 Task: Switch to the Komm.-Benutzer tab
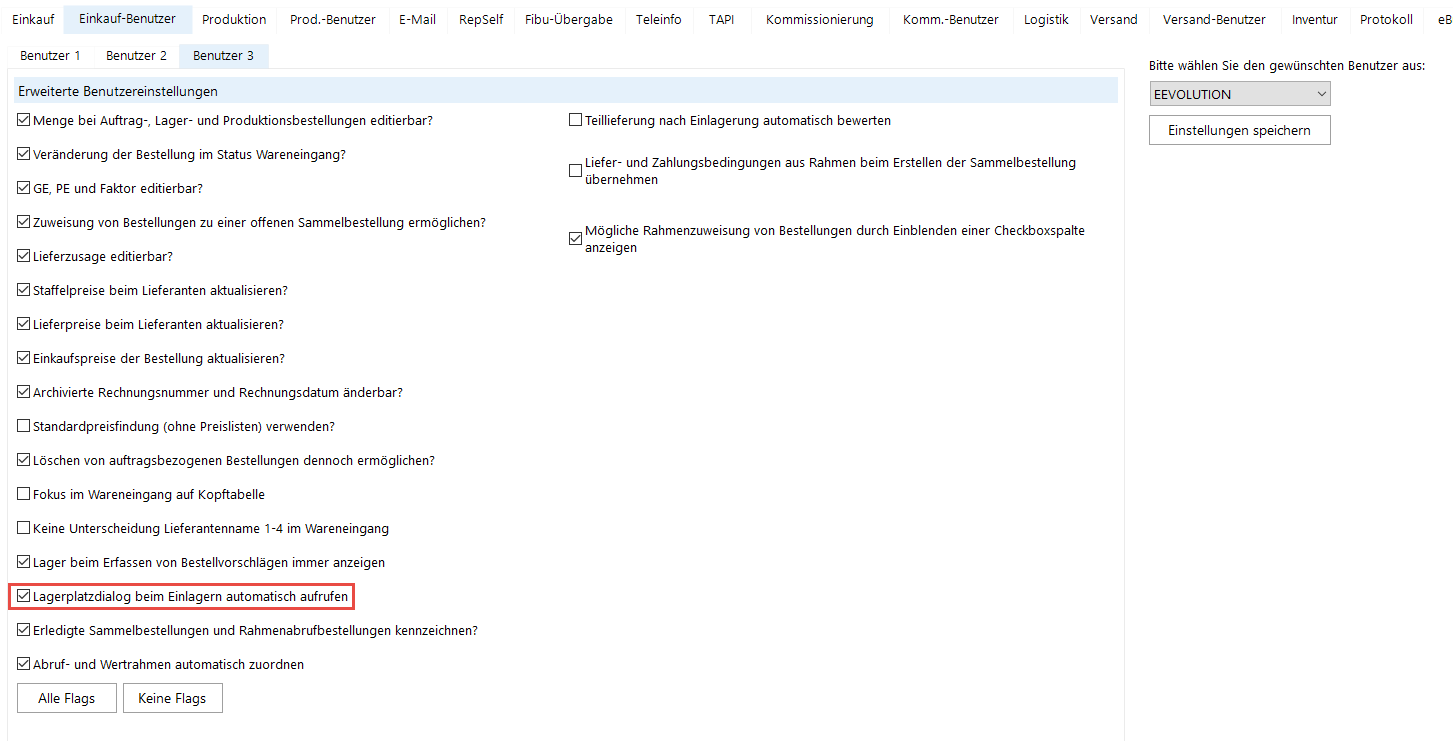pyautogui.click(x=951, y=19)
